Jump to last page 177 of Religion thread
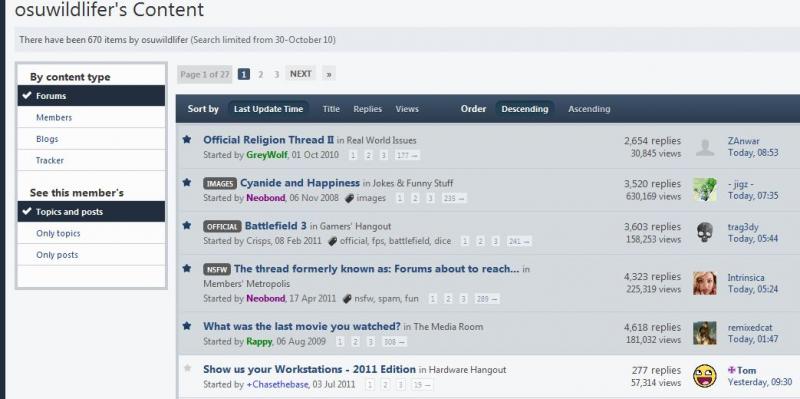 407,156
